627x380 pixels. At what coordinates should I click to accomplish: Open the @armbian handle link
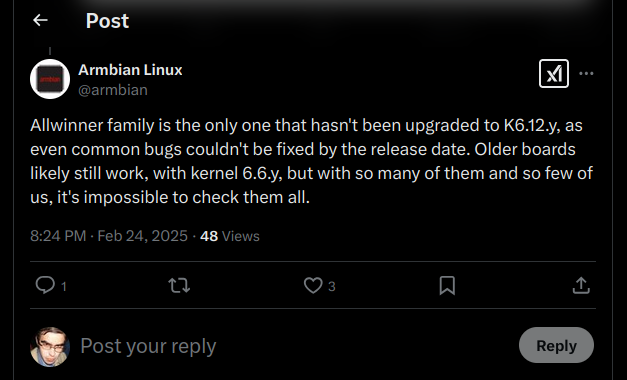(113, 90)
